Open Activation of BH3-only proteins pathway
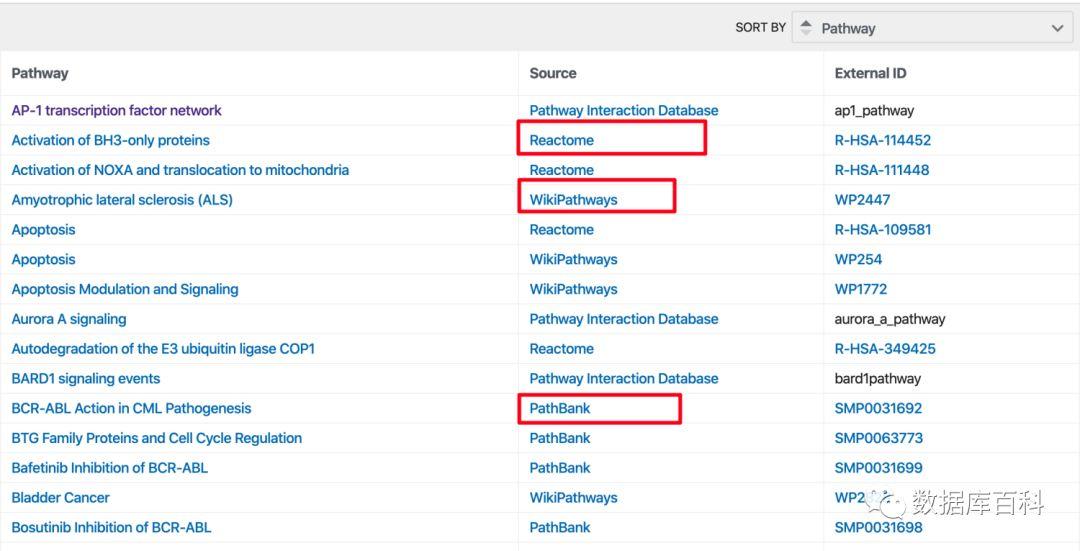 (x=110, y=141)
